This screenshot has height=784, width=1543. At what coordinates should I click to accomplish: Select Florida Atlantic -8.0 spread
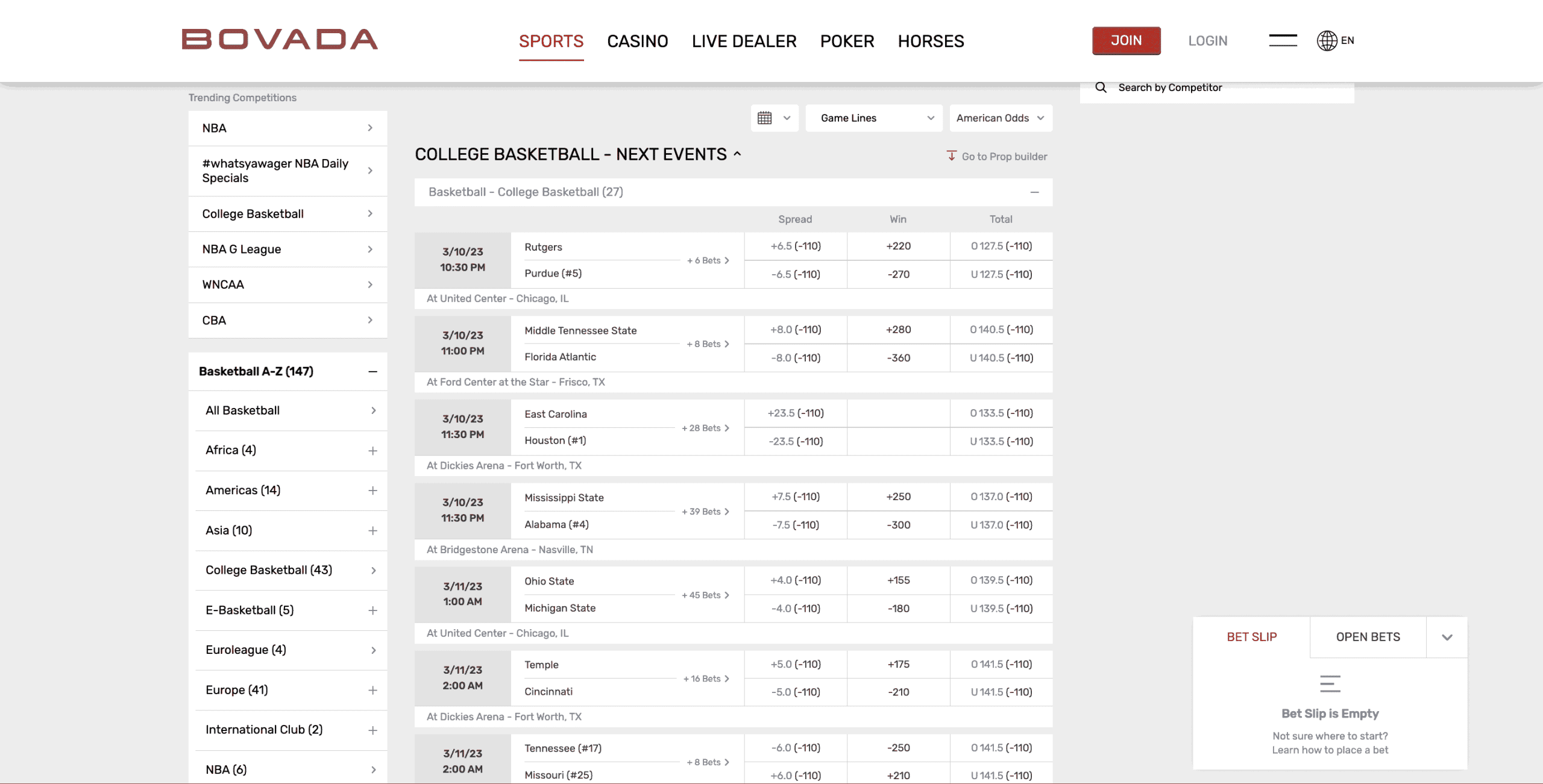point(796,359)
